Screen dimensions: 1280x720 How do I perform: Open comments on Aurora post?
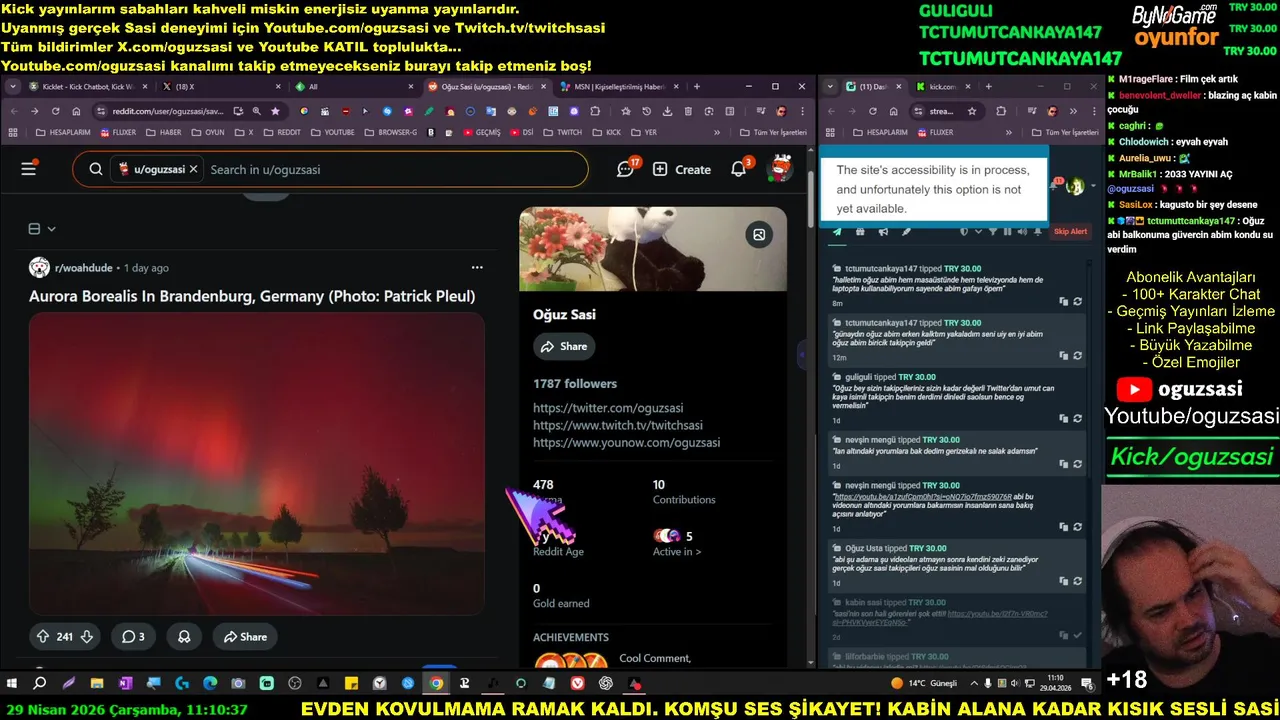click(133, 636)
